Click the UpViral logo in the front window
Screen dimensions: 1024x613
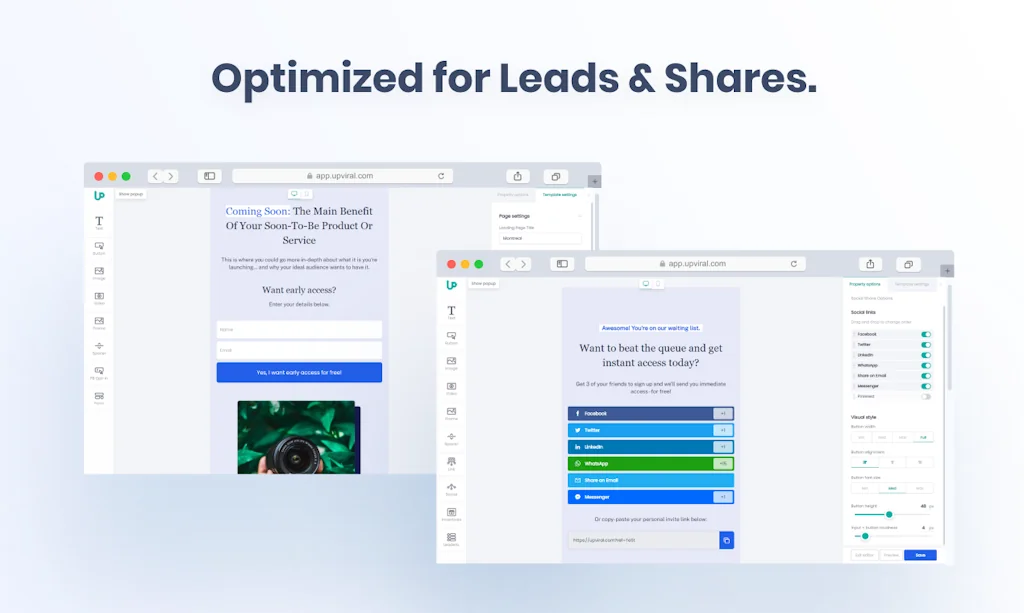[x=451, y=285]
